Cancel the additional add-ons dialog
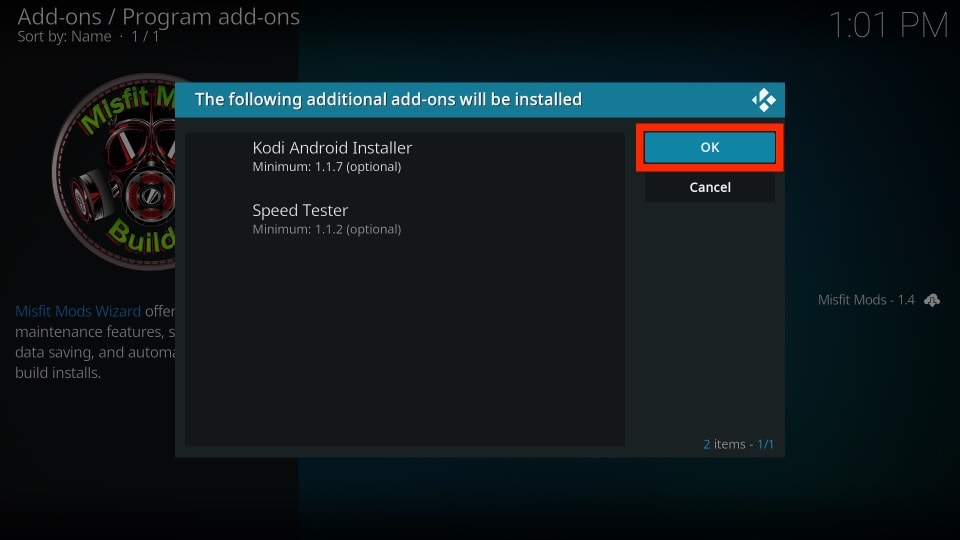960x540 pixels. 710,187
